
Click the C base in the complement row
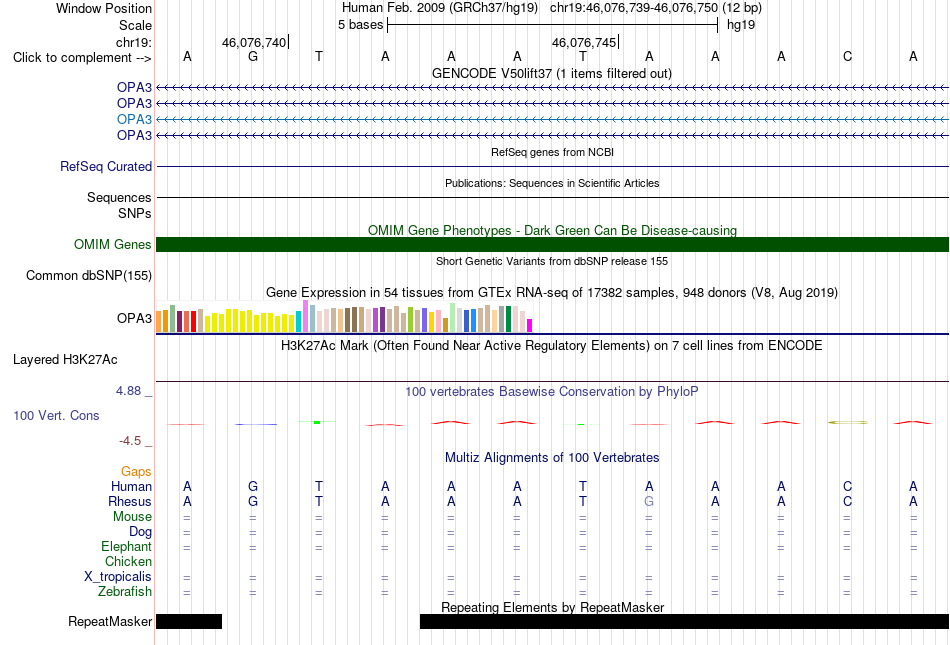pos(847,57)
